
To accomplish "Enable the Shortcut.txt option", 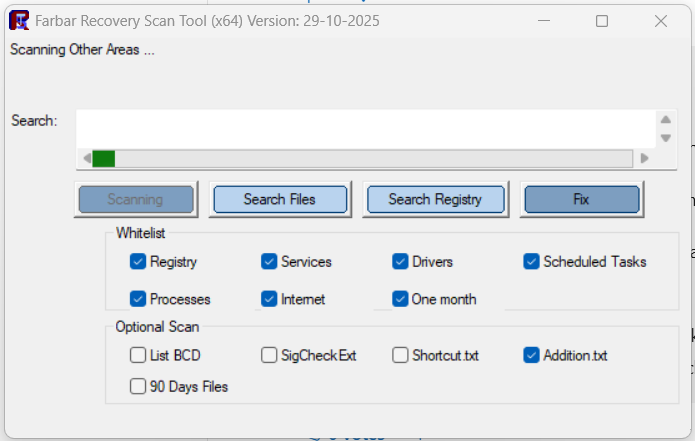I will coord(400,355).
